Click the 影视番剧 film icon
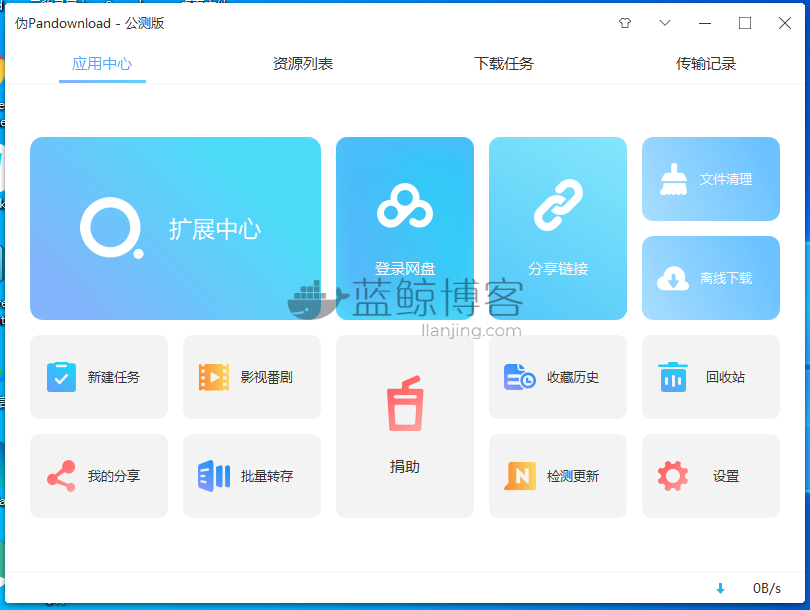This screenshot has height=610, width=810. coord(214,377)
